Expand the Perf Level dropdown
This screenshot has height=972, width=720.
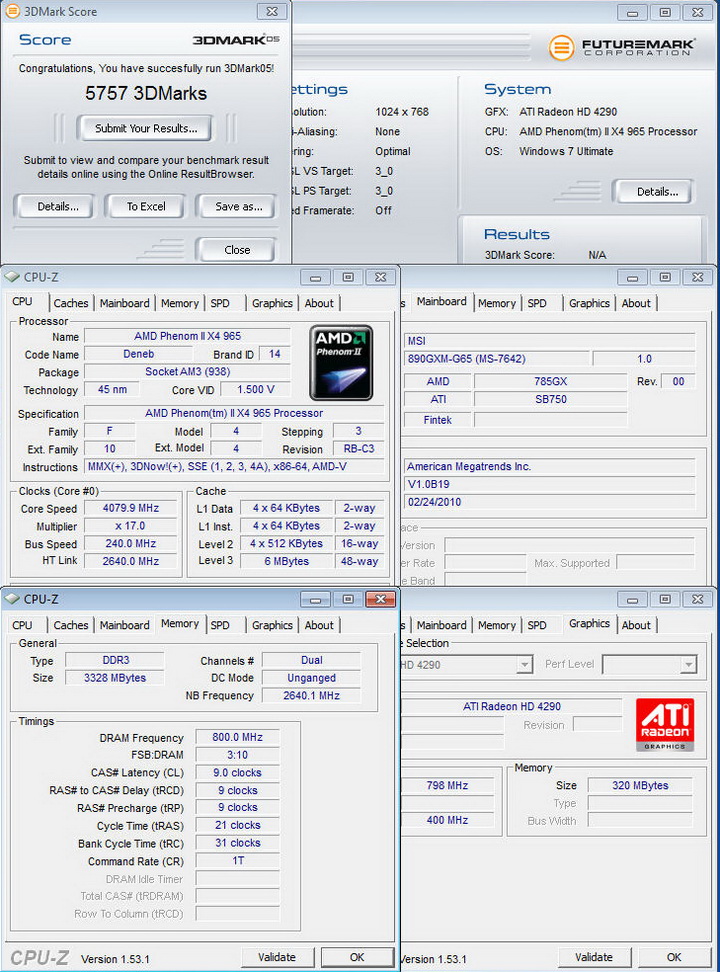pyautogui.click(x=688, y=665)
